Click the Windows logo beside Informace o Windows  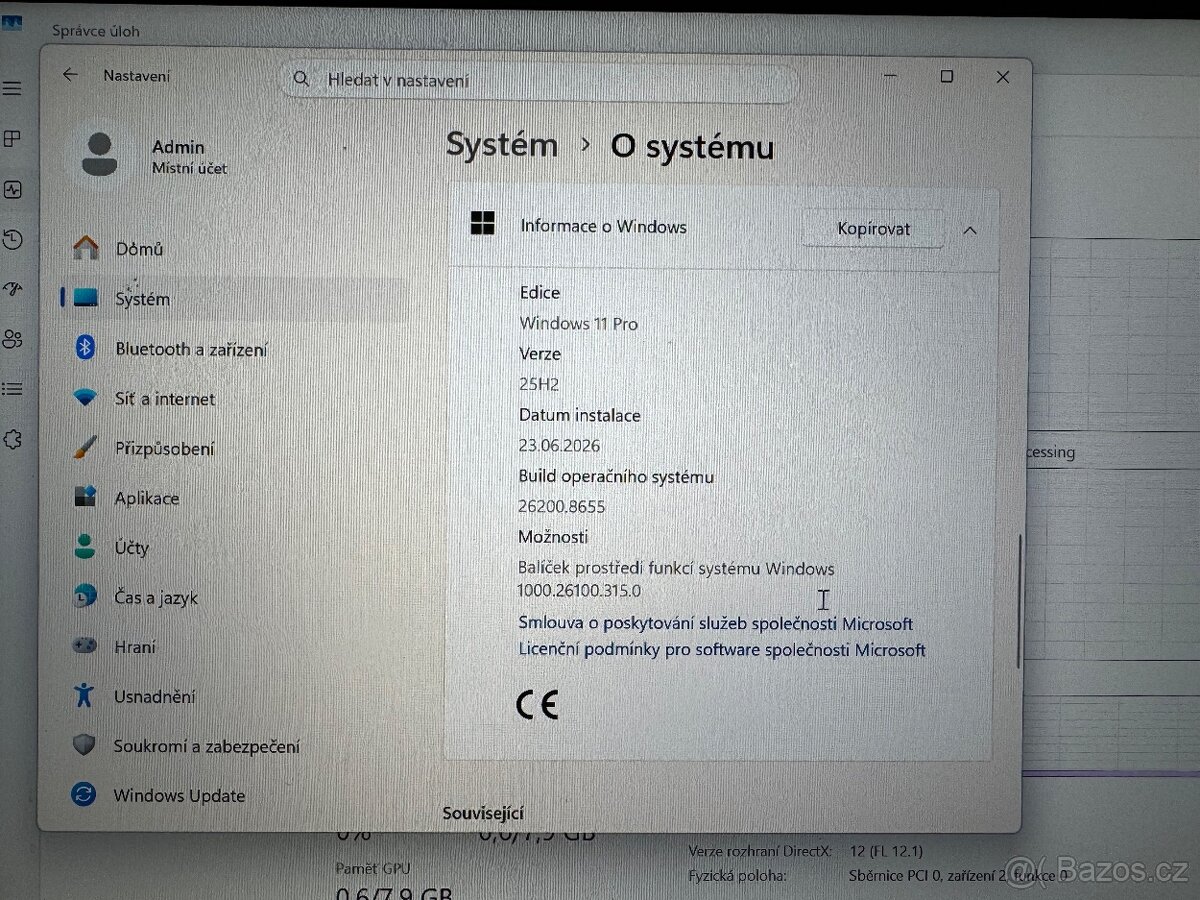[483, 224]
